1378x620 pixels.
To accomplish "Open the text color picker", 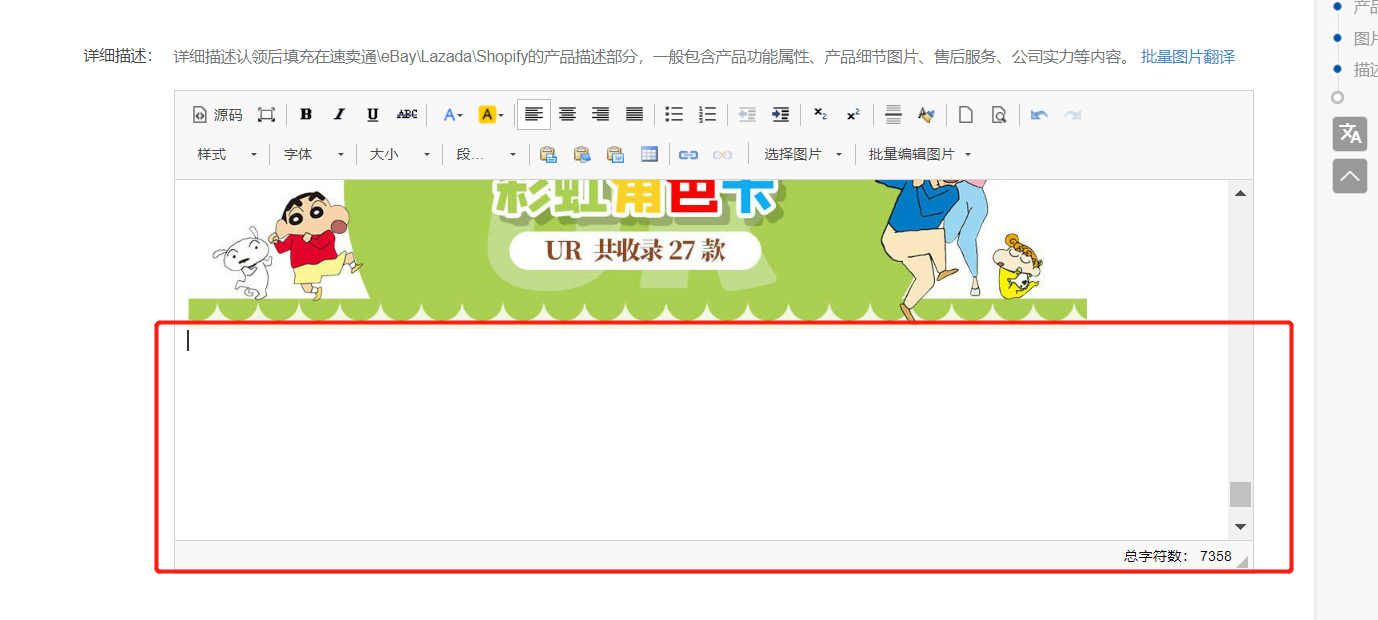I will [x=453, y=115].
